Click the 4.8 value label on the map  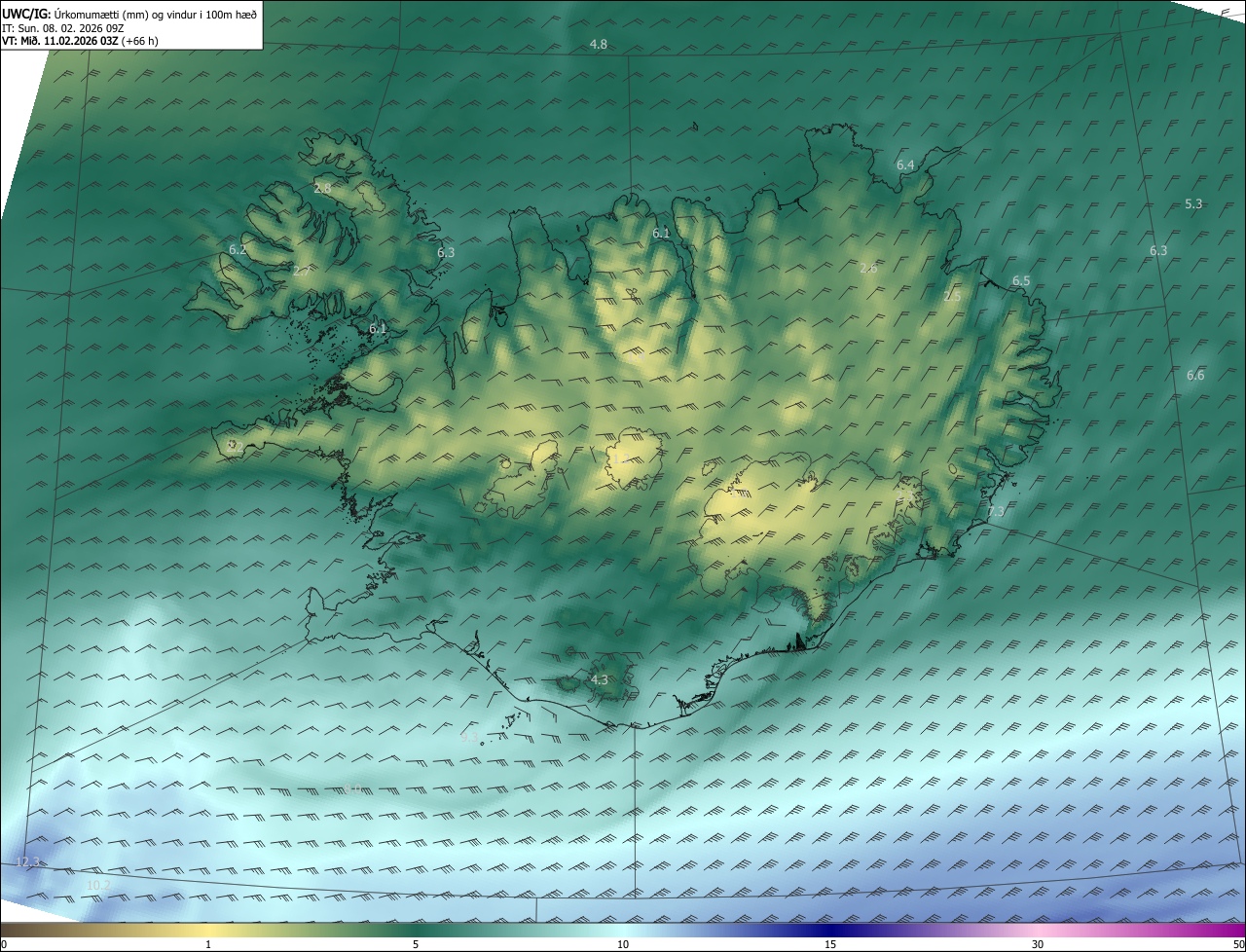pyautogui.click(x=599, y=45)
